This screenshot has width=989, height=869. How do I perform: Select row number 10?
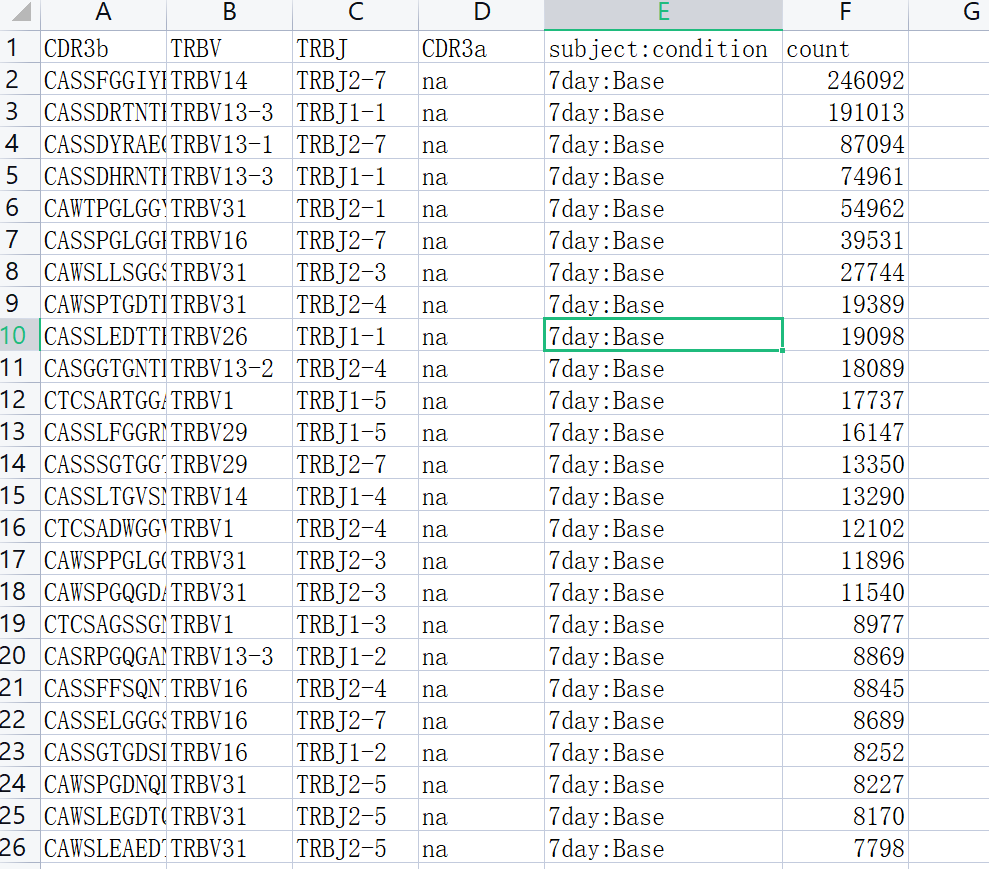point(18,336)
